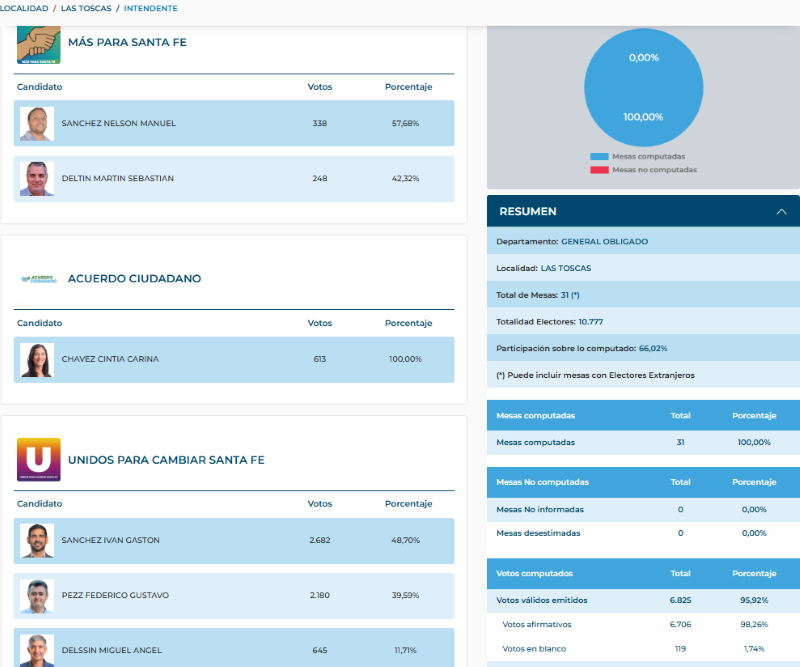Select the Intendente breadcrumb item

[151, 8]
